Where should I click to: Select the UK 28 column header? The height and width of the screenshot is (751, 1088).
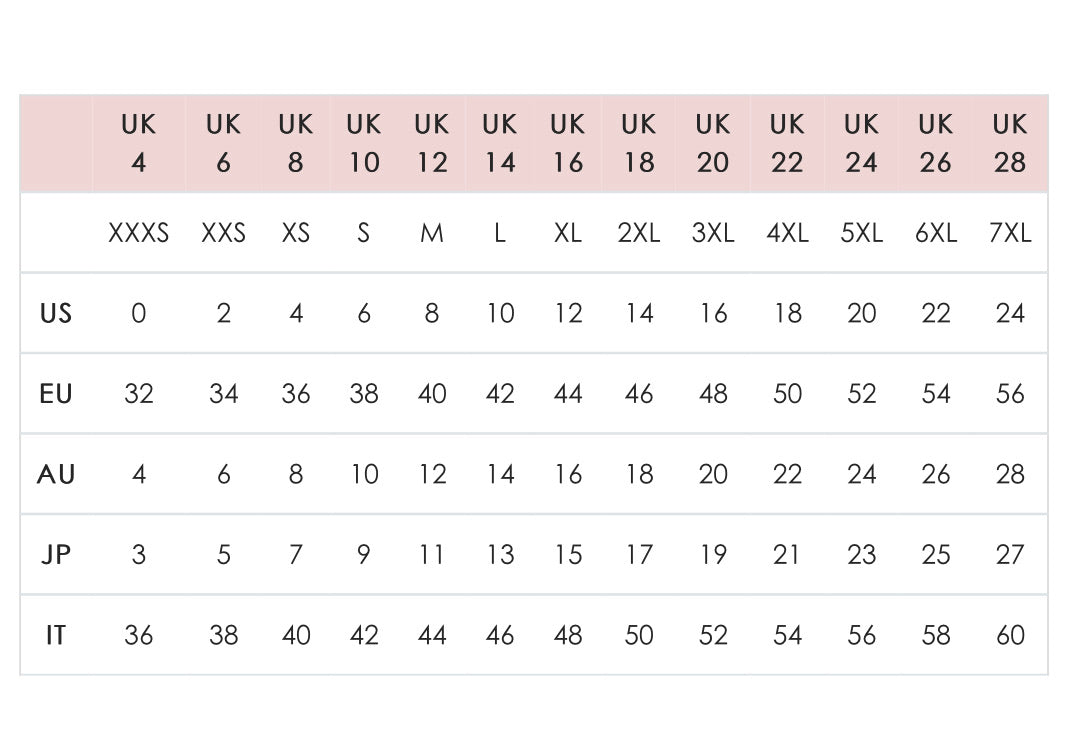pyautogui.click(x=1010, y=144)
